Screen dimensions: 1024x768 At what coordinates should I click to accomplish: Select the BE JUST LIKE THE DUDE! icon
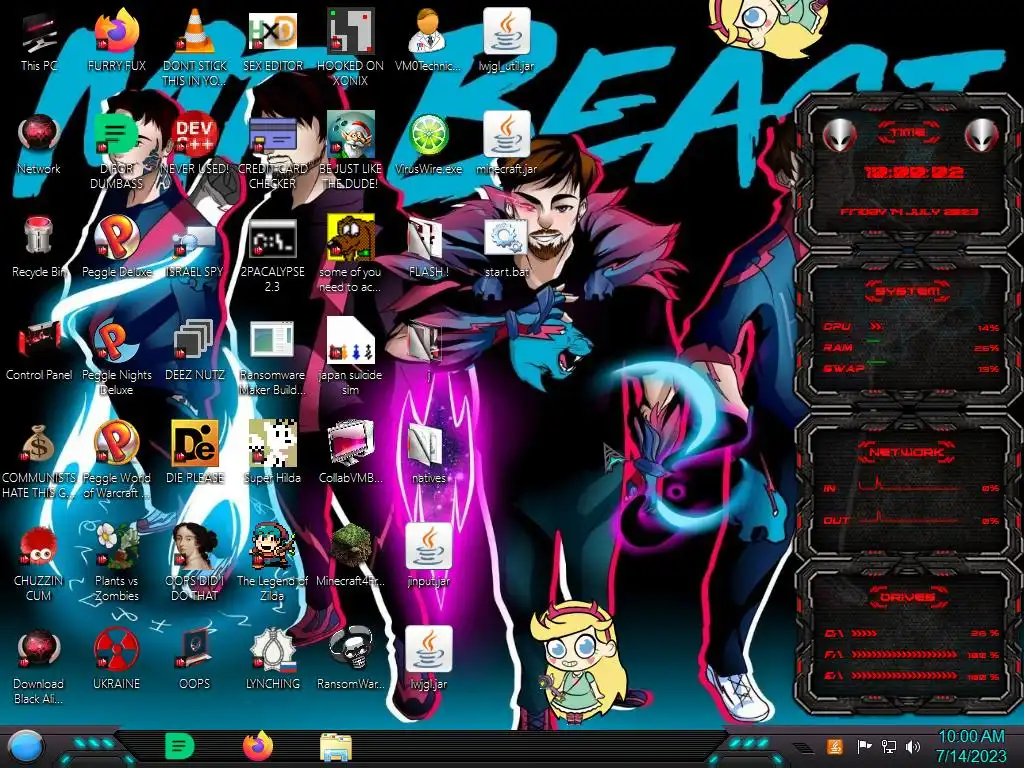(x=351, y=151)
